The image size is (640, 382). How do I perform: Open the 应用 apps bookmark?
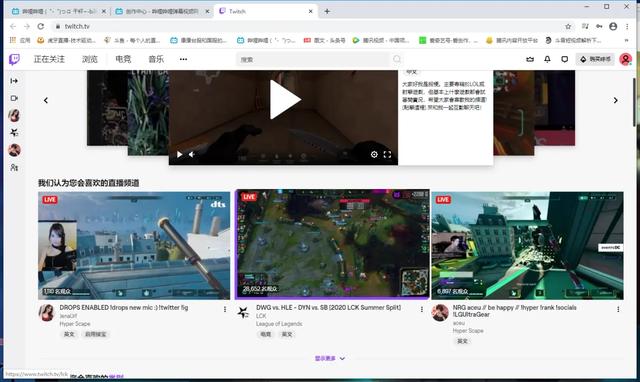(20, 40)
